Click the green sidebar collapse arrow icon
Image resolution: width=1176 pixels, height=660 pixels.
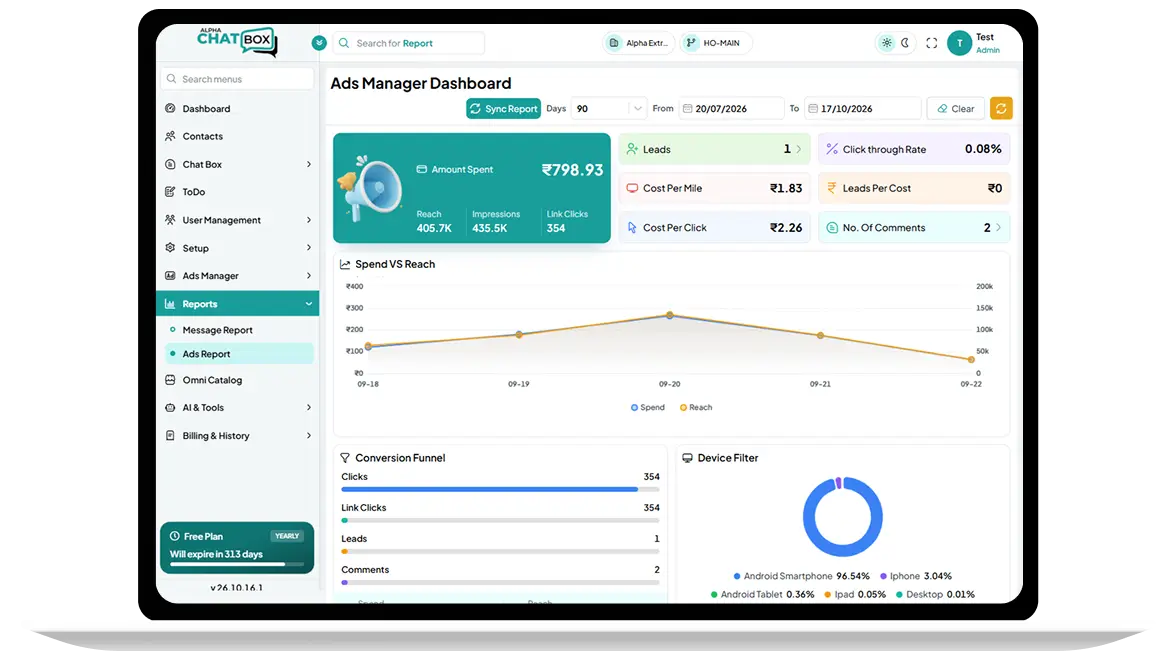[319, 43]
